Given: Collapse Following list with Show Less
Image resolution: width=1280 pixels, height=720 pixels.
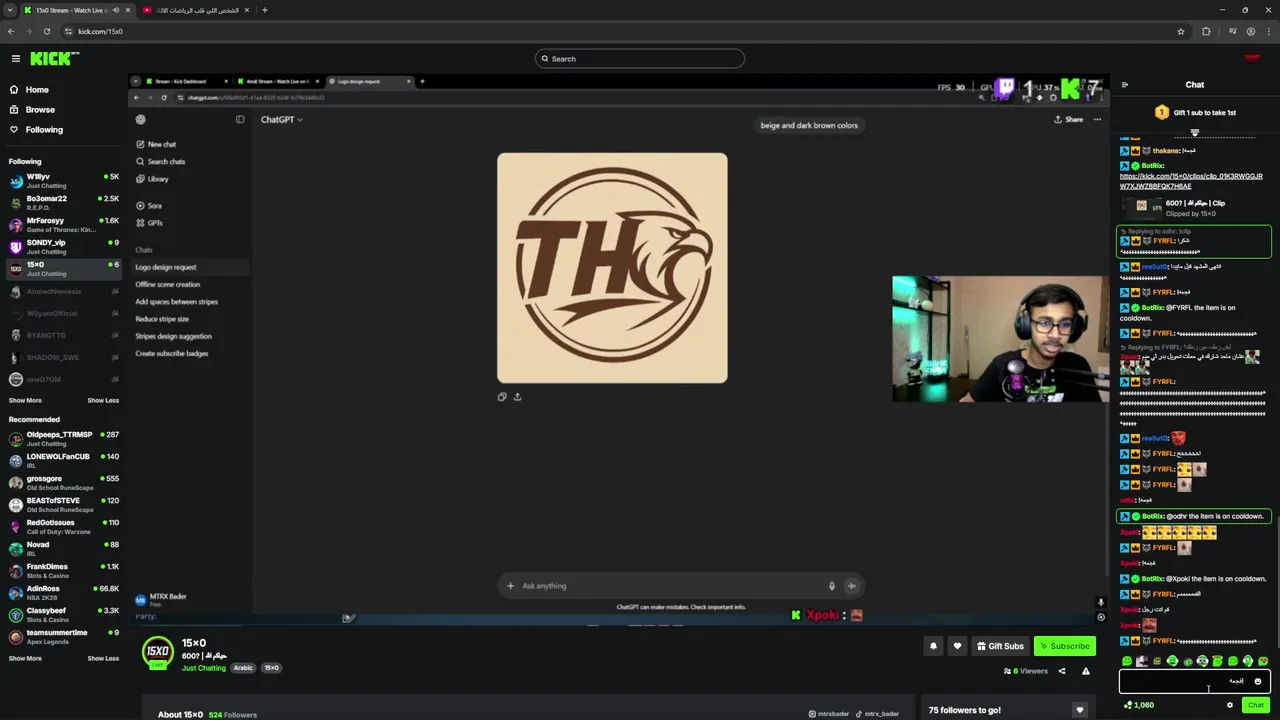Looking at the screenshot, I should (x=103, y=400).
